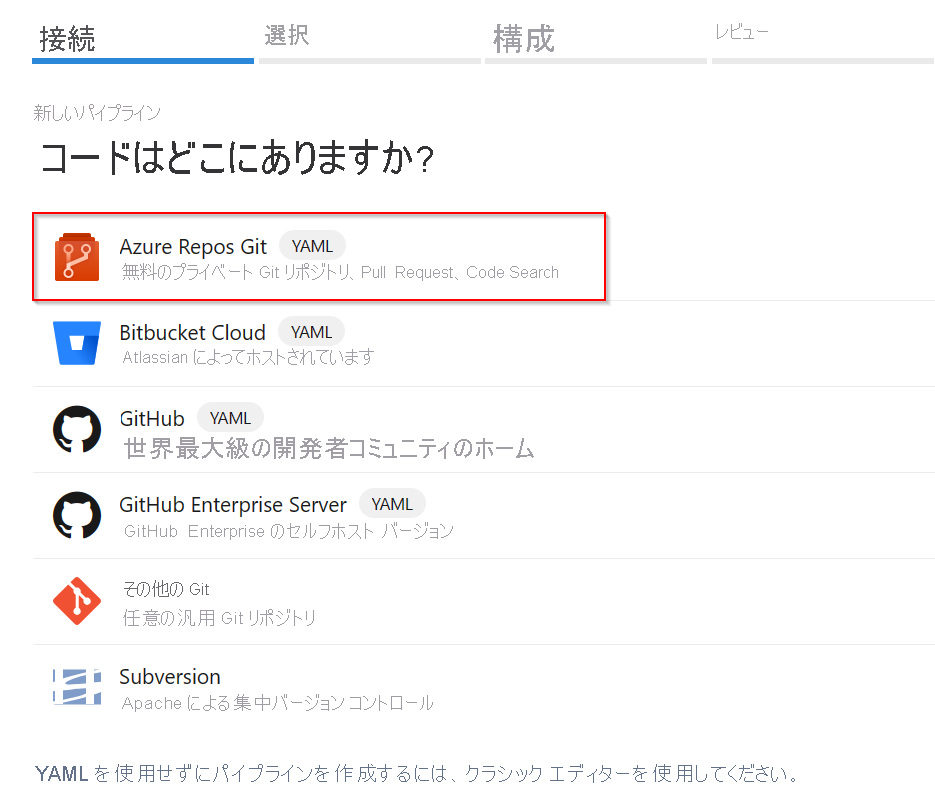Viewport: 935px width, 810px height.
Task: Select the Bitbucket Cloud repository option
Action: click(x=192, y=332)
